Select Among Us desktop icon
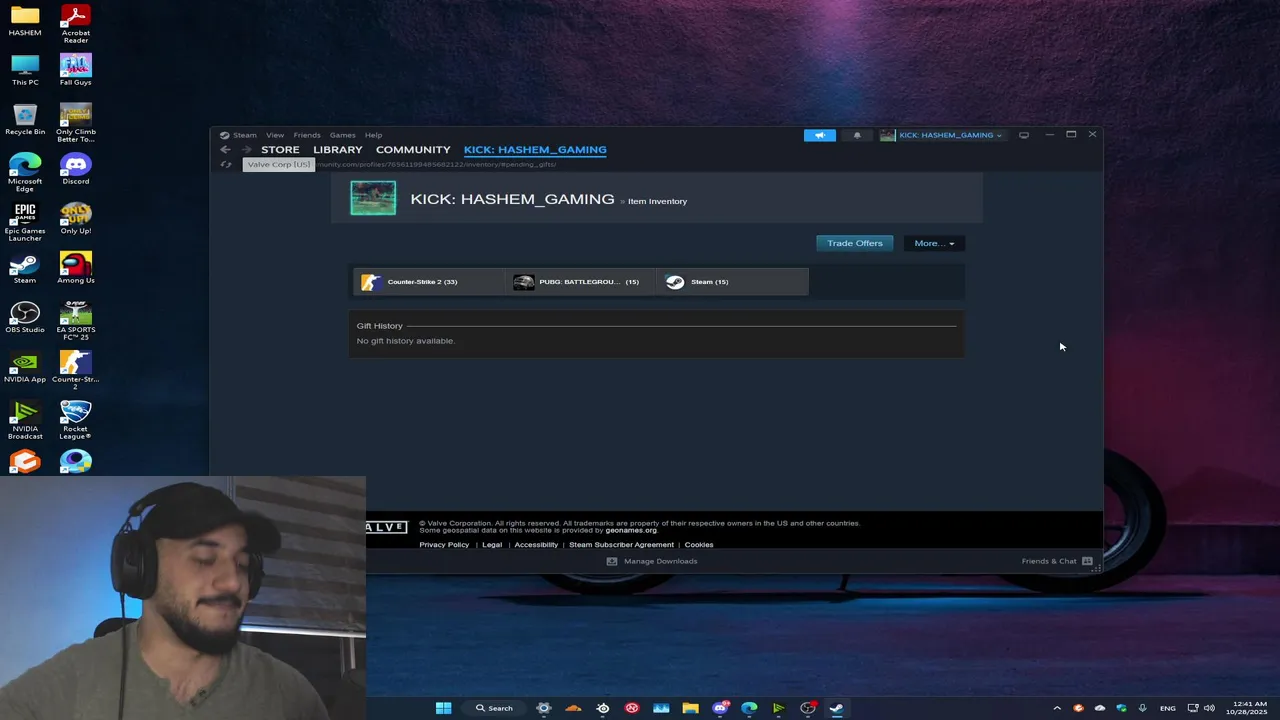 [x=75, y=268]
